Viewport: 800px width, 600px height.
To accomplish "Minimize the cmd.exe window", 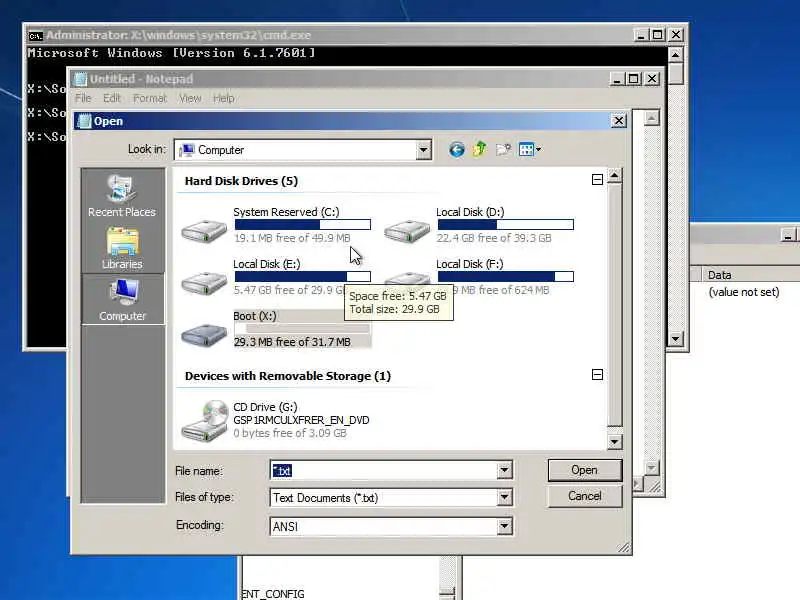I will (x=640, y=35).
